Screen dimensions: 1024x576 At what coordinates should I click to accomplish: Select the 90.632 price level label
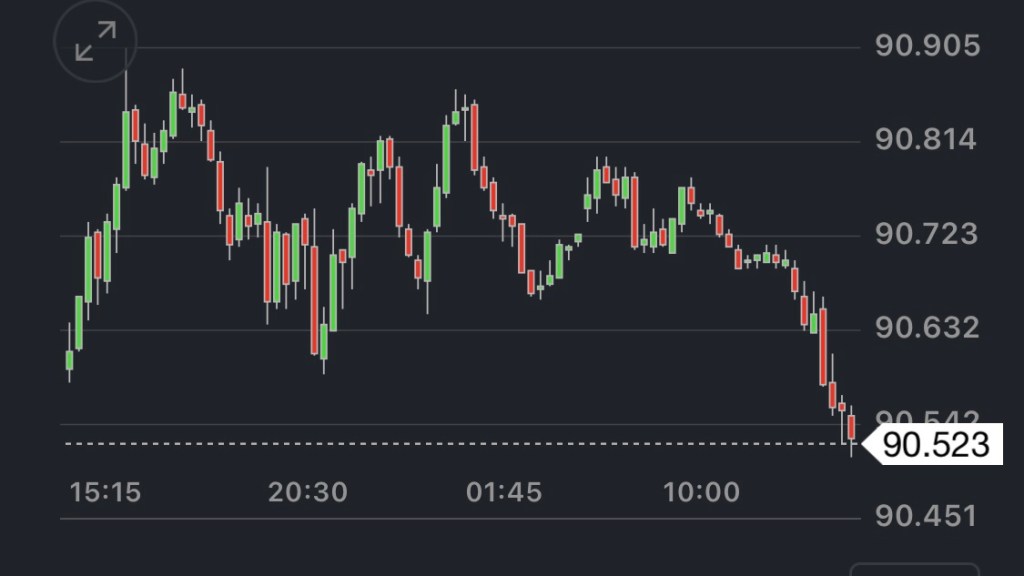pos(927,328)
